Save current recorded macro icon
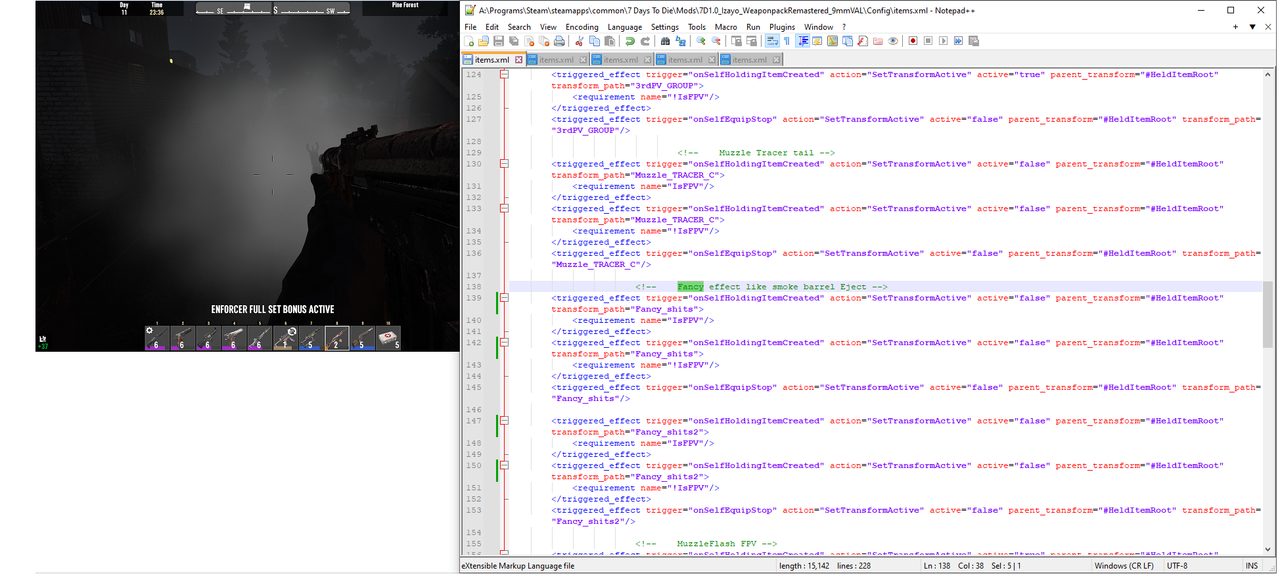 point(973,41)
